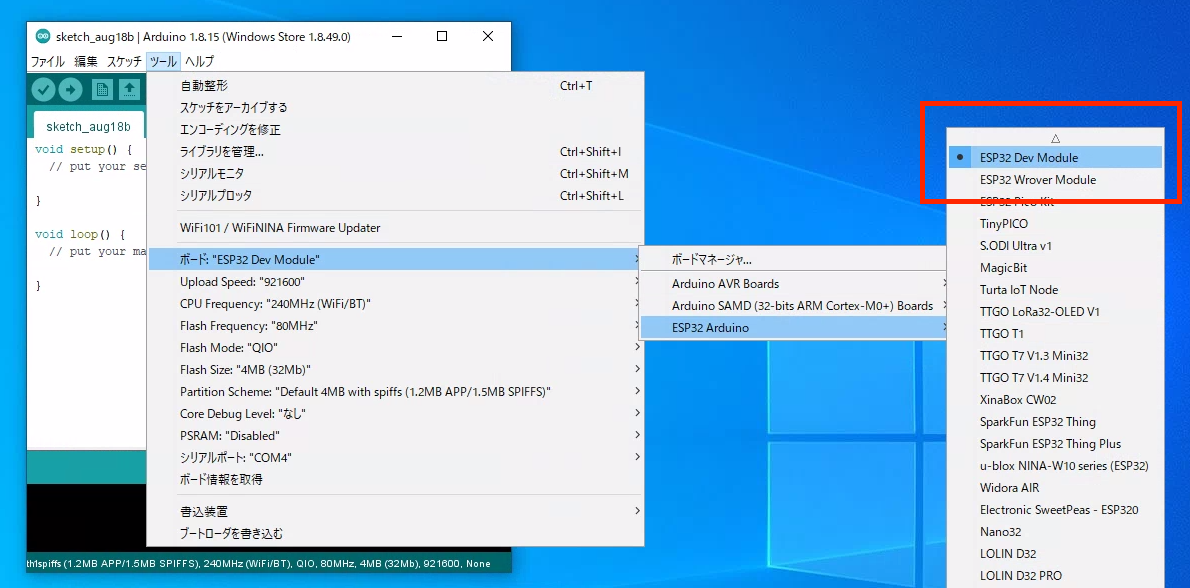Select LOLIN D32 board

point(1055,554)
